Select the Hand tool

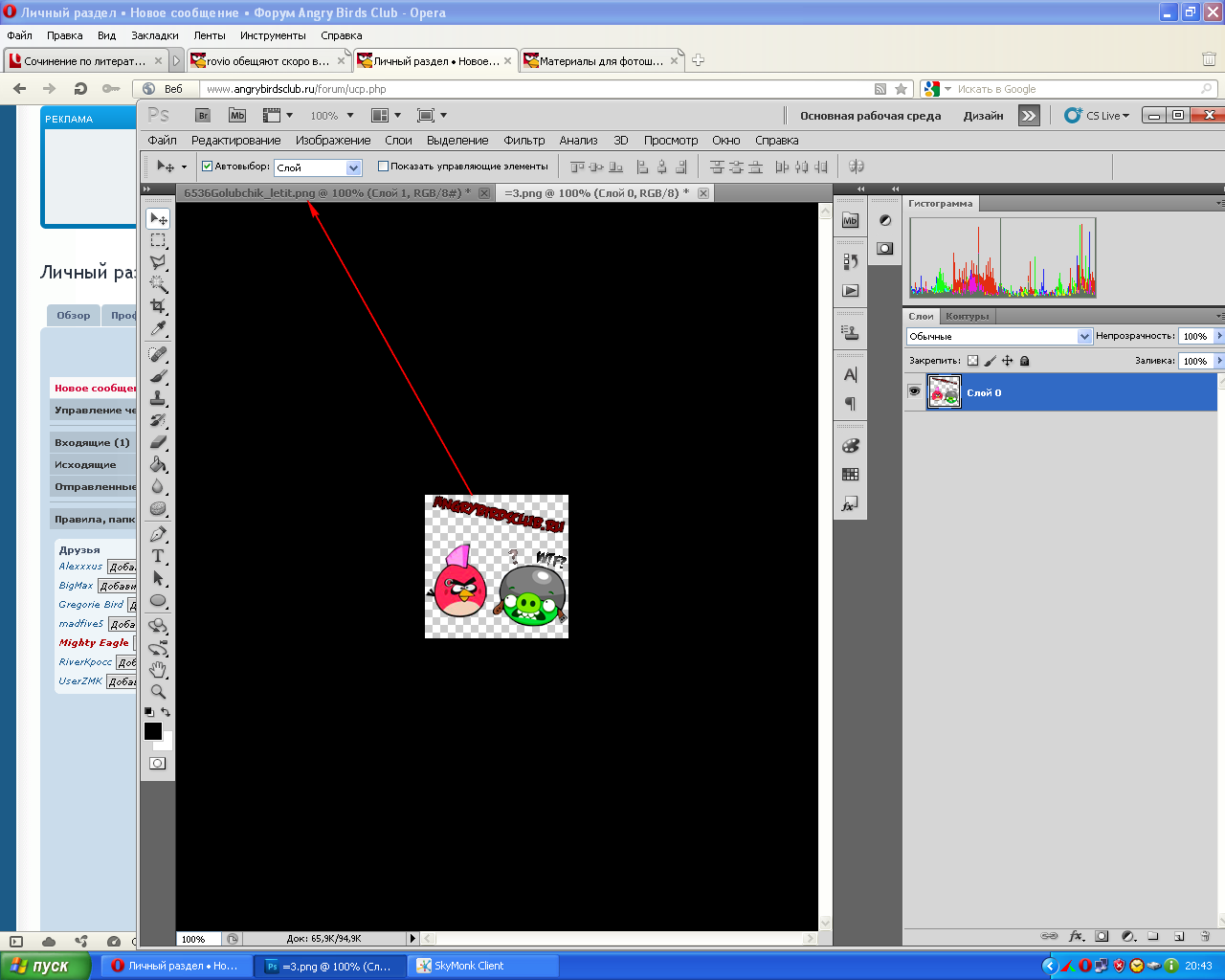158,669
